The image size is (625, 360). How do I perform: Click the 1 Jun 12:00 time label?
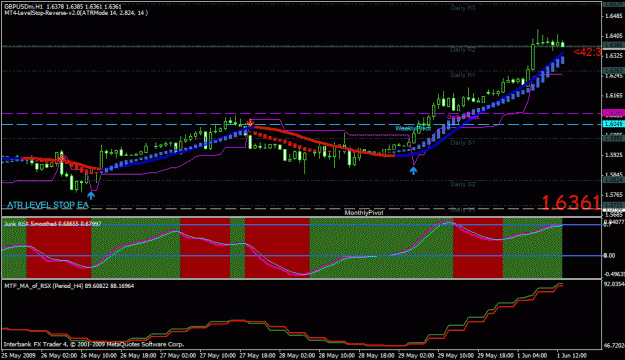(572, 355)
